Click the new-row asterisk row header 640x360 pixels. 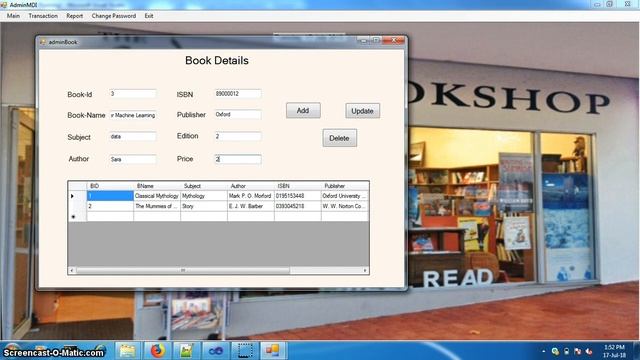click(77, 216)
